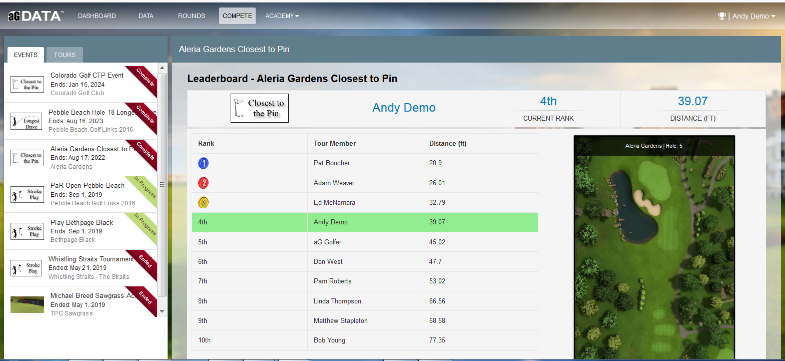Viewport: 785px width, 361px height.
Task: Click the Andy Demo name link
Action: pos(404,108)
